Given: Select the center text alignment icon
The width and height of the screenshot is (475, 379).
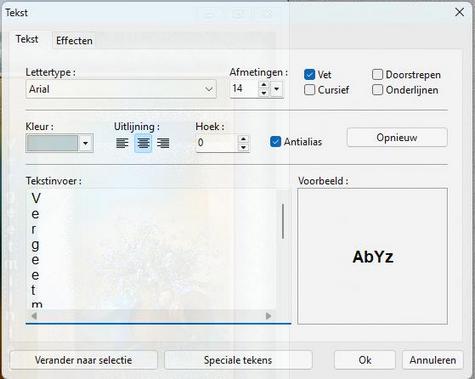Looking at the screenshot, I should [143, 143].
